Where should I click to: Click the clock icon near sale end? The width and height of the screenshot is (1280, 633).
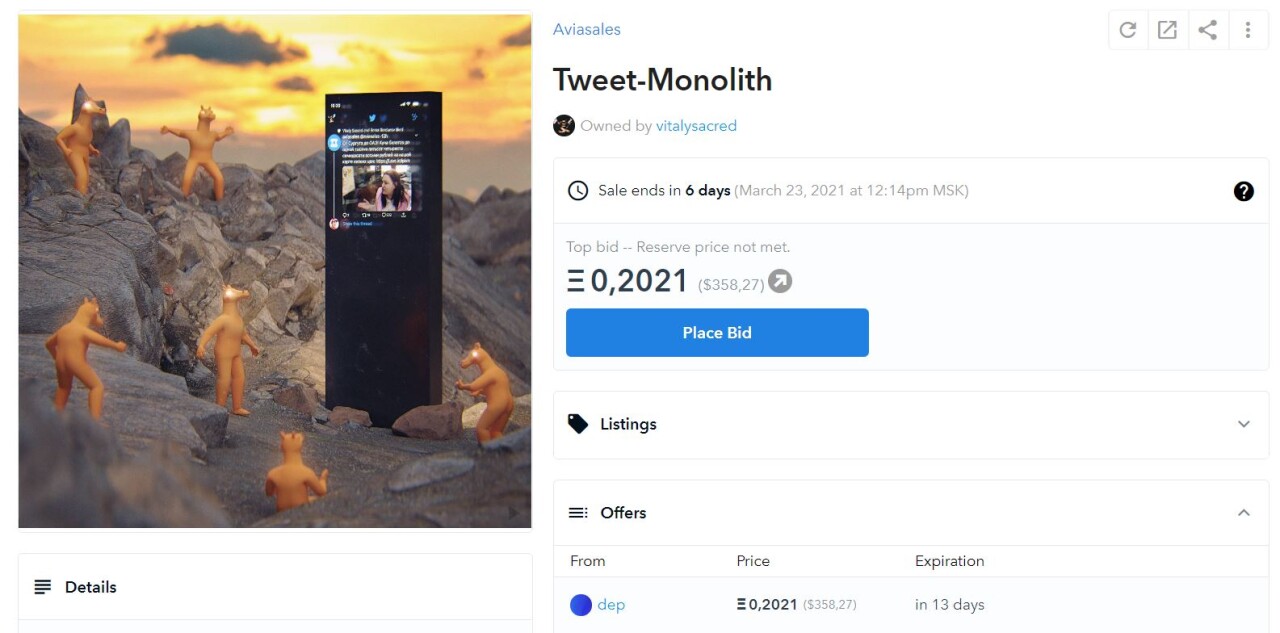[578, 190]
